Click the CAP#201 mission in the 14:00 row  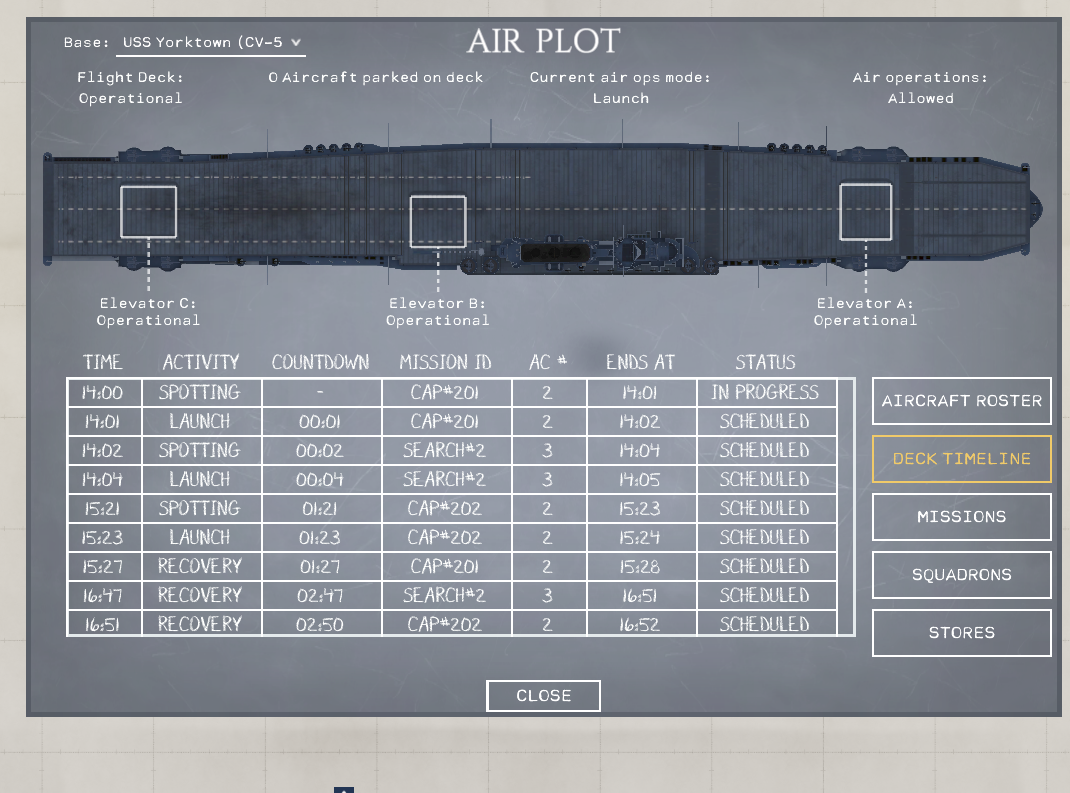point(446,392)
